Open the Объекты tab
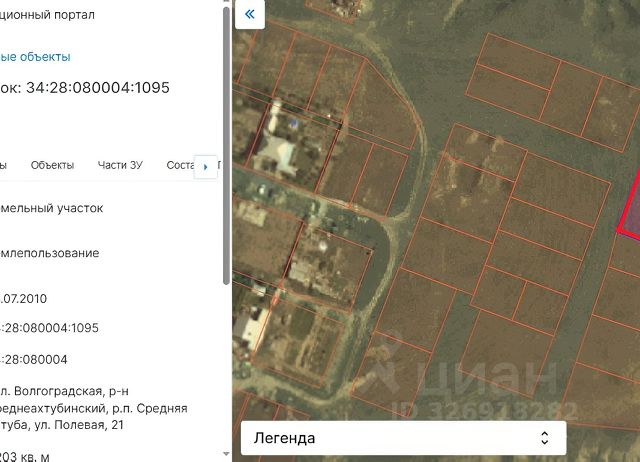The width and height of the screenshot is (640, 462). pos(52,165)
